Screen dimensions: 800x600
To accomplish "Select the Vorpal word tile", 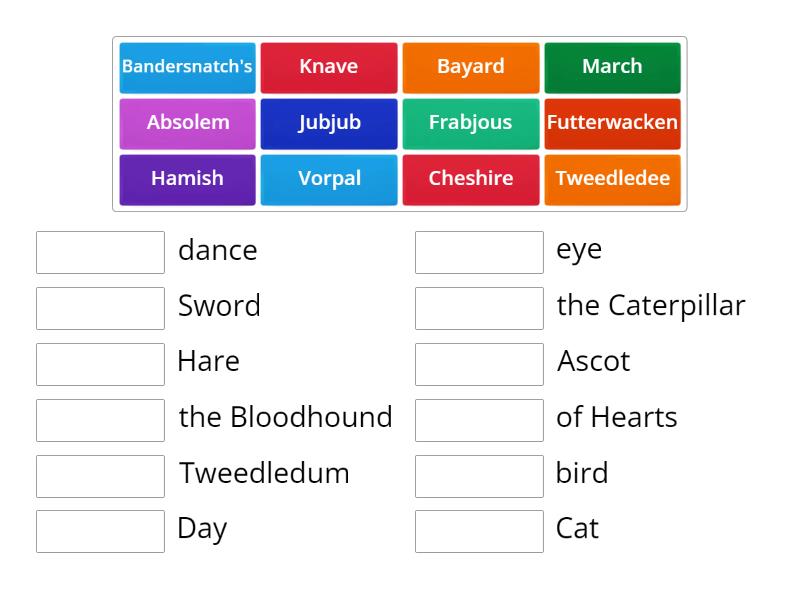I will click(329, 179).
